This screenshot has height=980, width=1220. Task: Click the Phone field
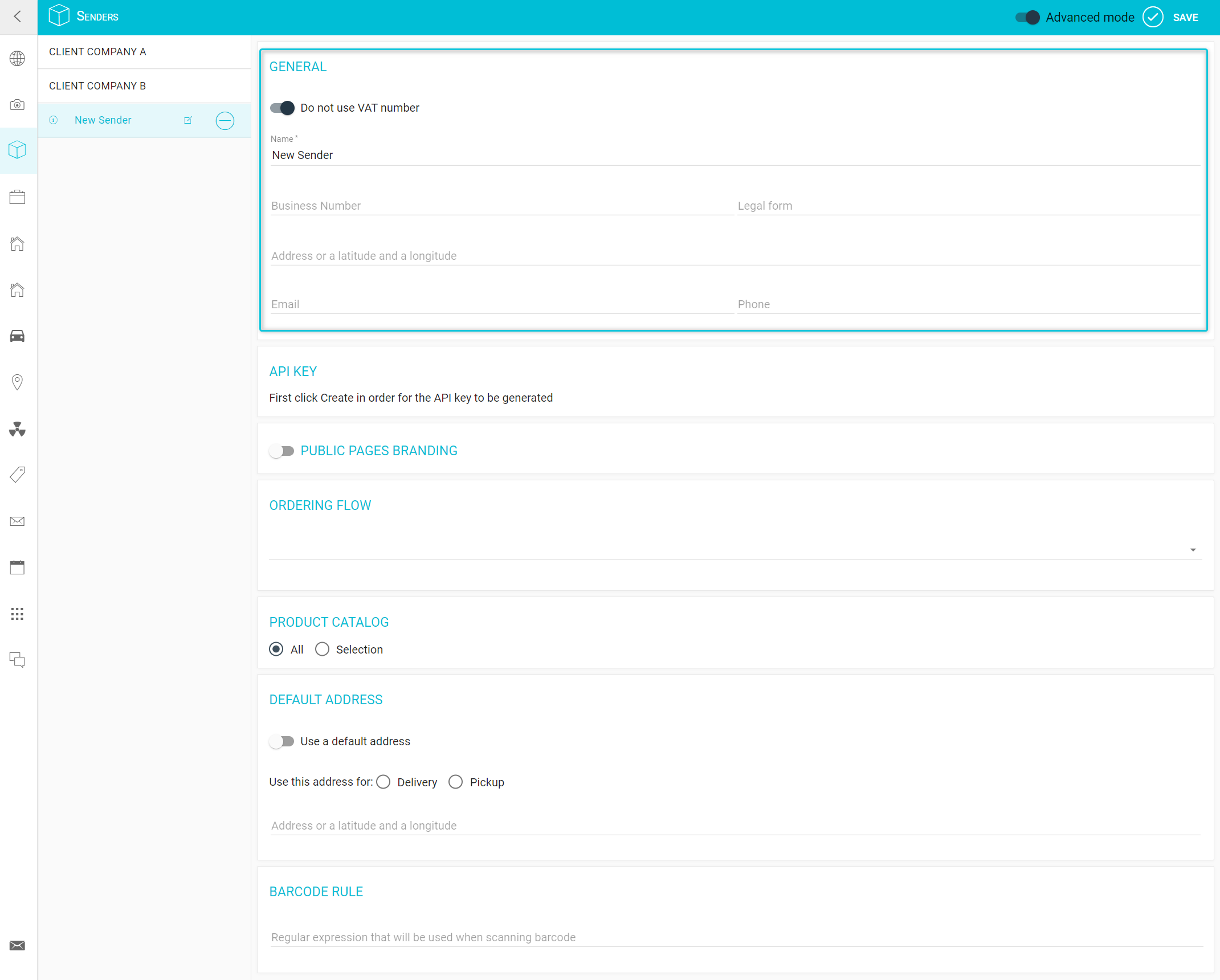969,305
